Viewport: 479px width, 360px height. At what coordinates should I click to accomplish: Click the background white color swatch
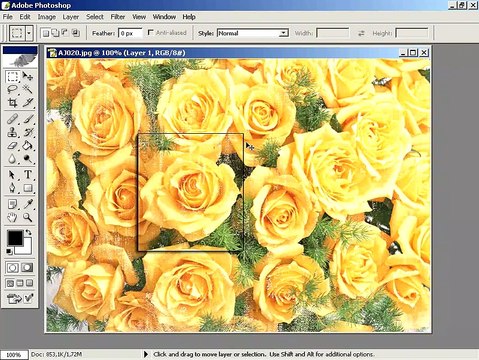26,248
